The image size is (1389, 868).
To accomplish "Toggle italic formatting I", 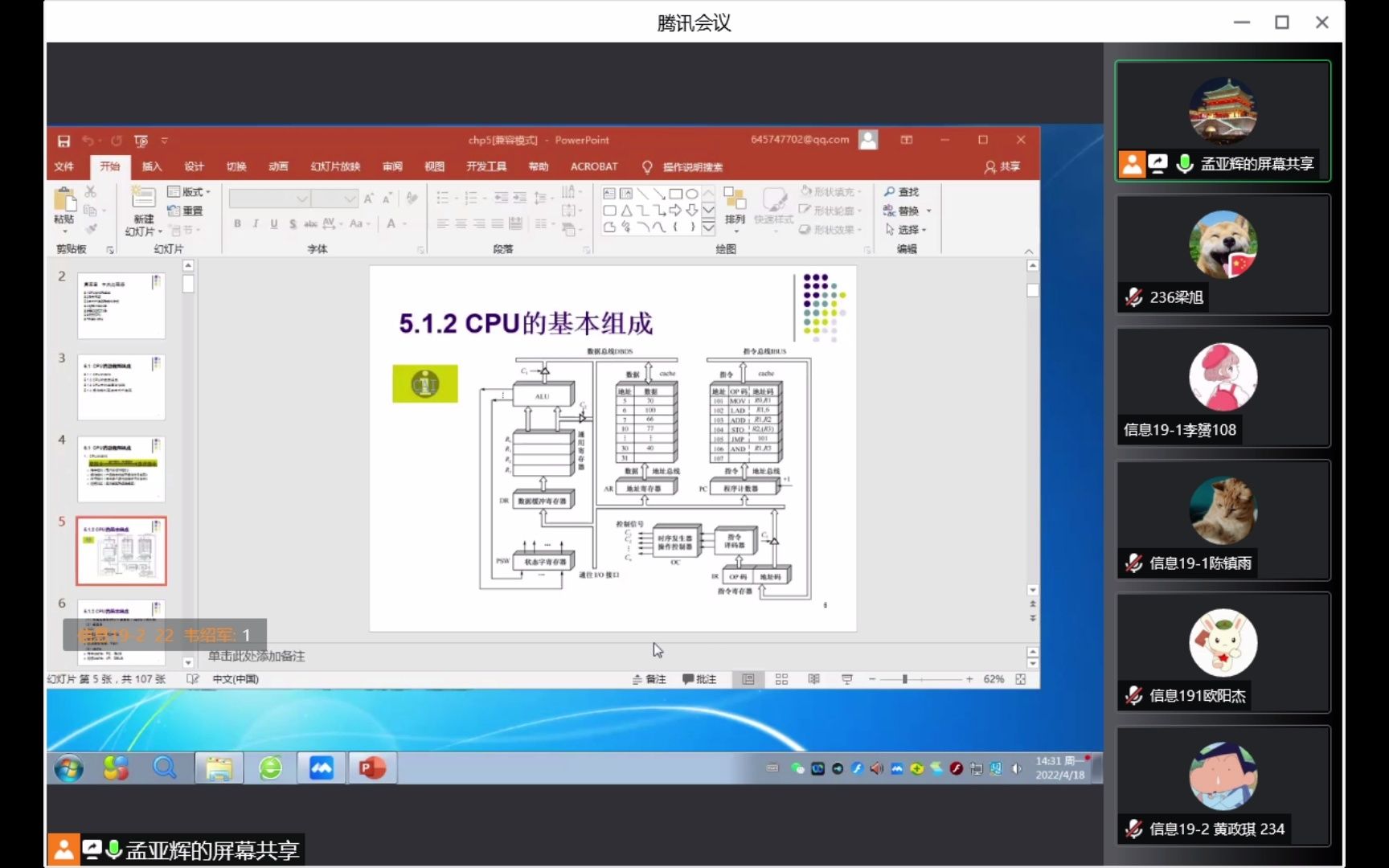I will pos(256,223).
